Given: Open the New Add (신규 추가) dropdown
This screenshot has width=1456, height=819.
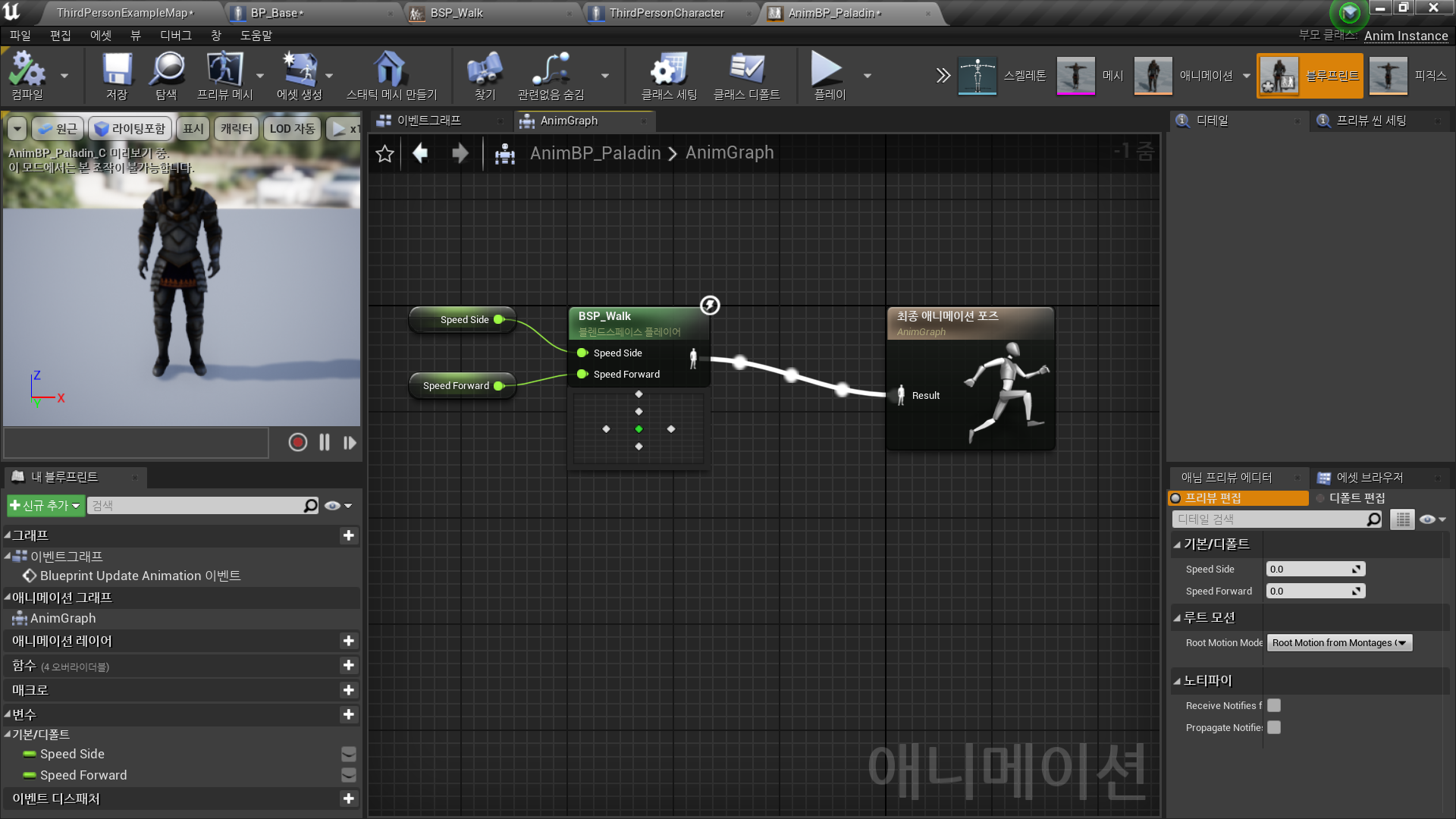Looking at the screenshot, I should coord(45,505).
